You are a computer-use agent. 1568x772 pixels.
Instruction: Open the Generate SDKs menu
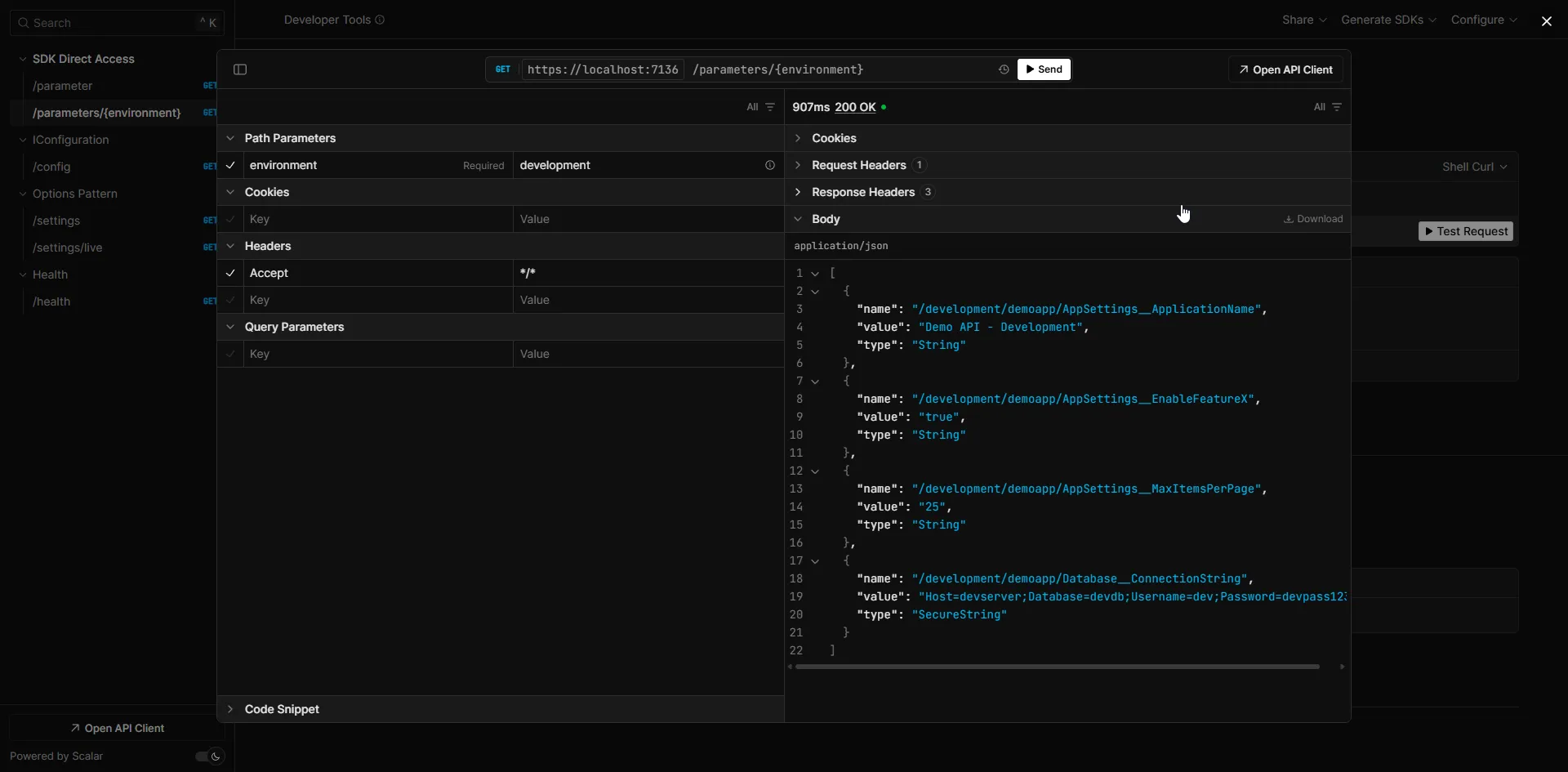[1388, 20]
